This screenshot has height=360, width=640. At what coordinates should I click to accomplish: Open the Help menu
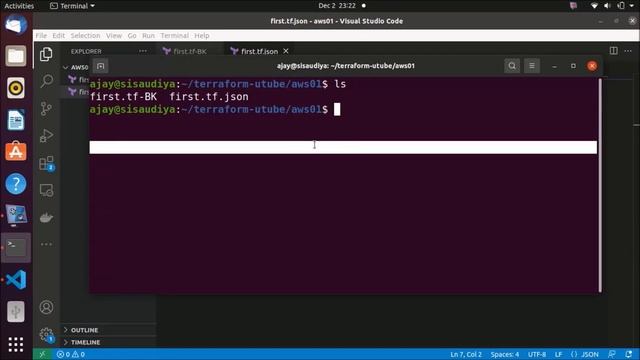202,36
